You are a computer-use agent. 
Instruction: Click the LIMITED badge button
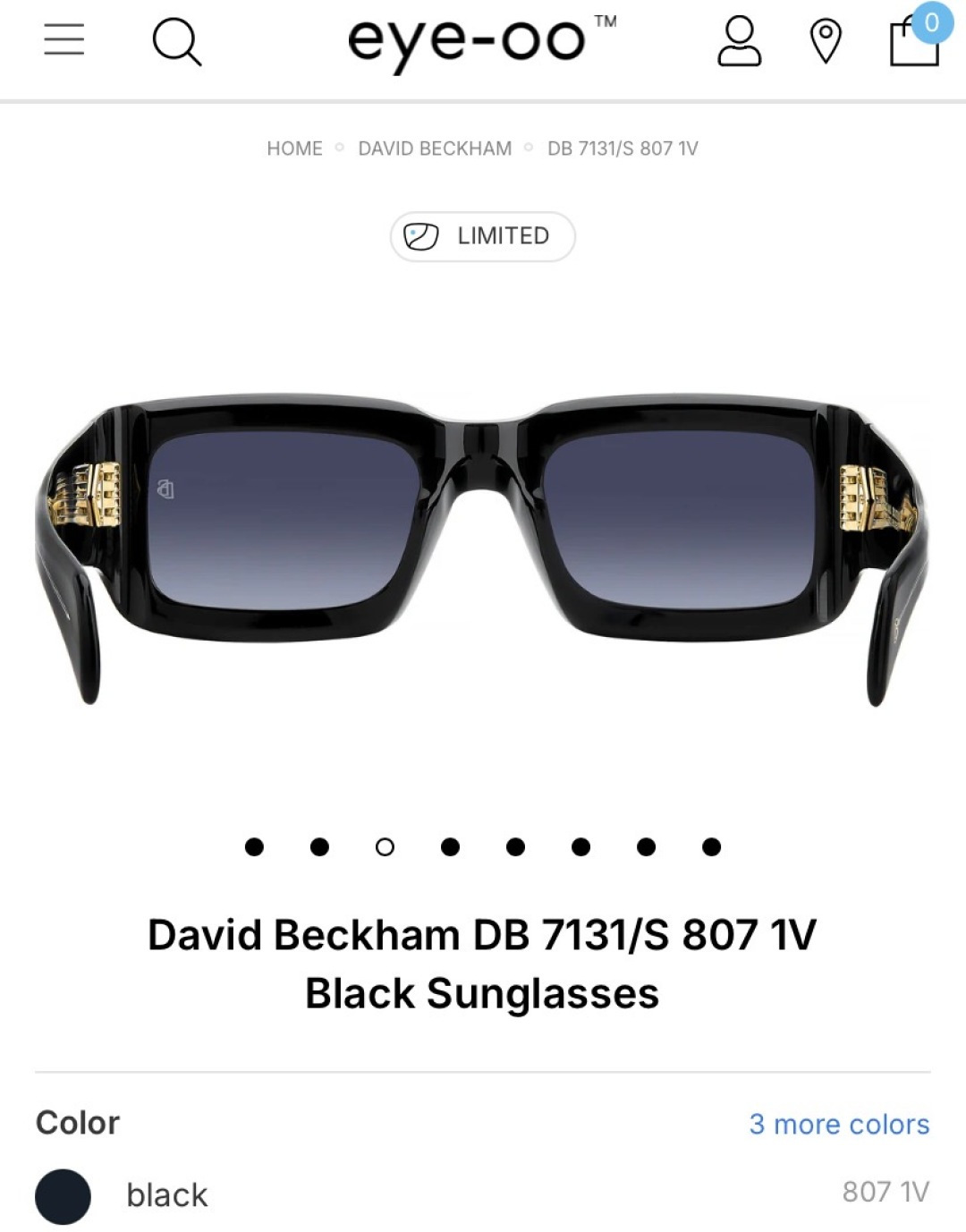(x=482, y=236)
